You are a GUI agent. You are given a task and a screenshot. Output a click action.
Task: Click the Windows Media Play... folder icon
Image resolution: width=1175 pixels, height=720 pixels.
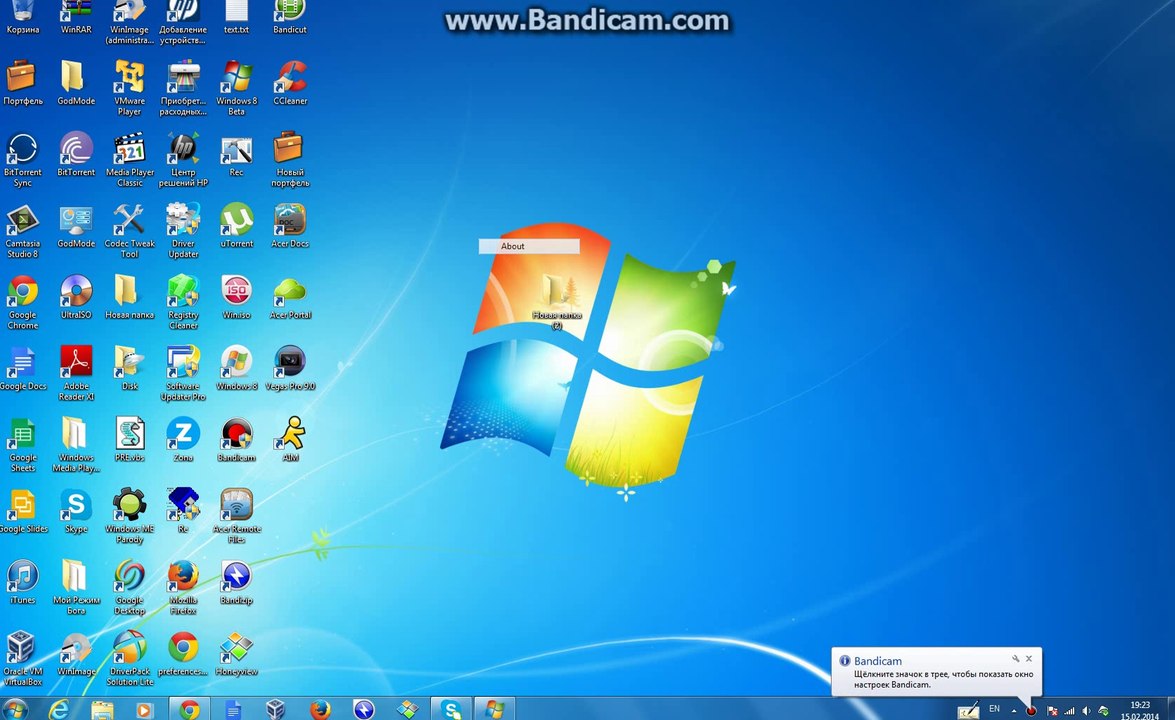pos(76,444)
